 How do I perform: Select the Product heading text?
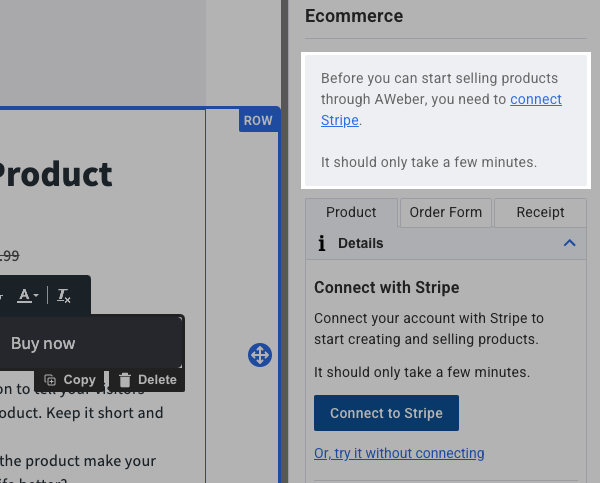coord(55,174)
